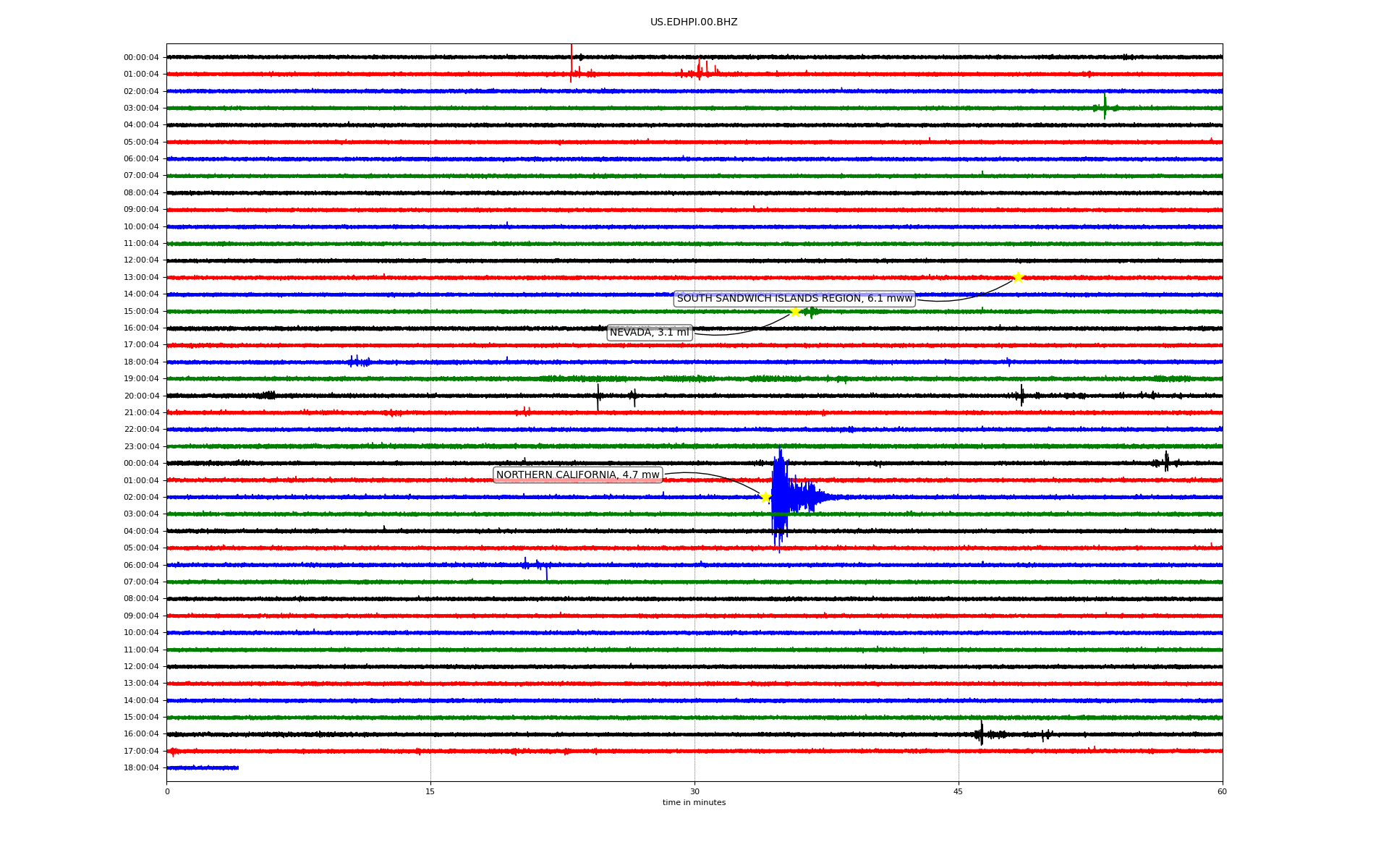The image size is (1389, 868).
Task: Click the green spike on the 03:00:04 trace
Action: click(1105, 107)
